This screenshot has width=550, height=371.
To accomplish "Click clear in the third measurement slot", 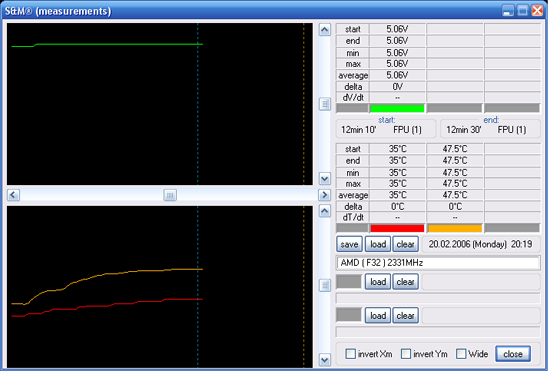I will (405, 316).
